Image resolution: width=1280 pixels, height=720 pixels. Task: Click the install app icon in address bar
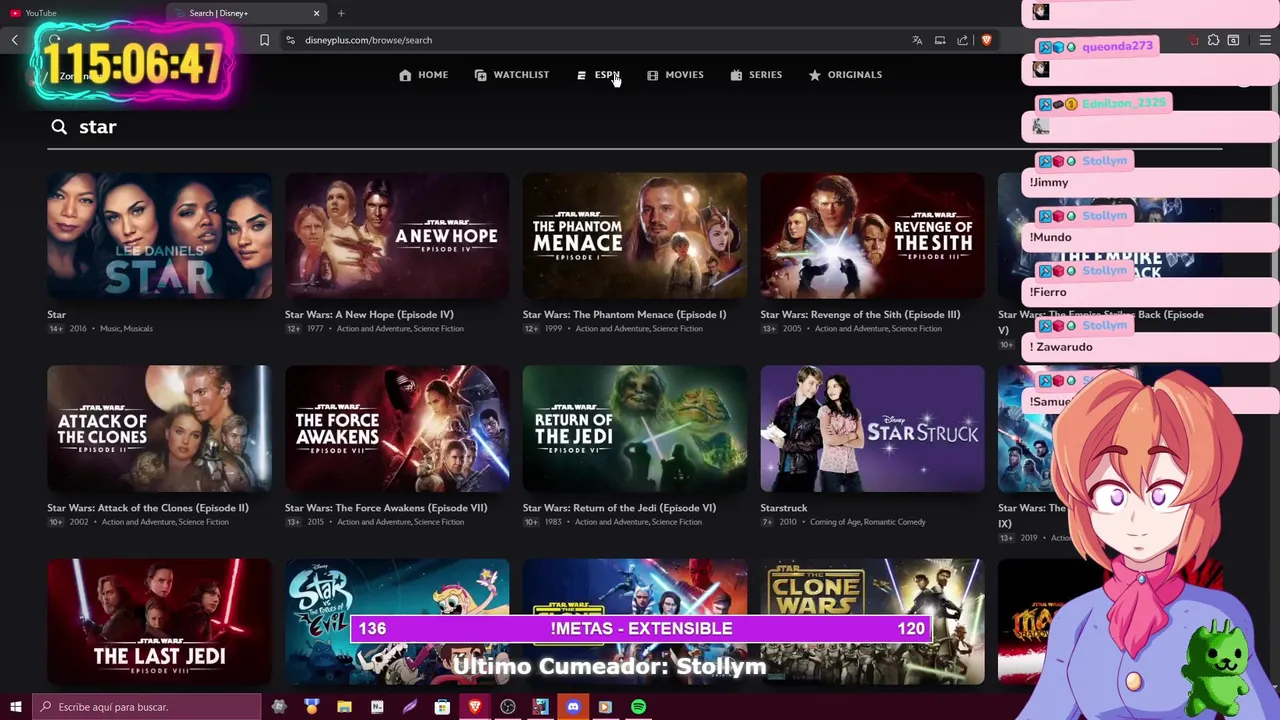[940, 40]
